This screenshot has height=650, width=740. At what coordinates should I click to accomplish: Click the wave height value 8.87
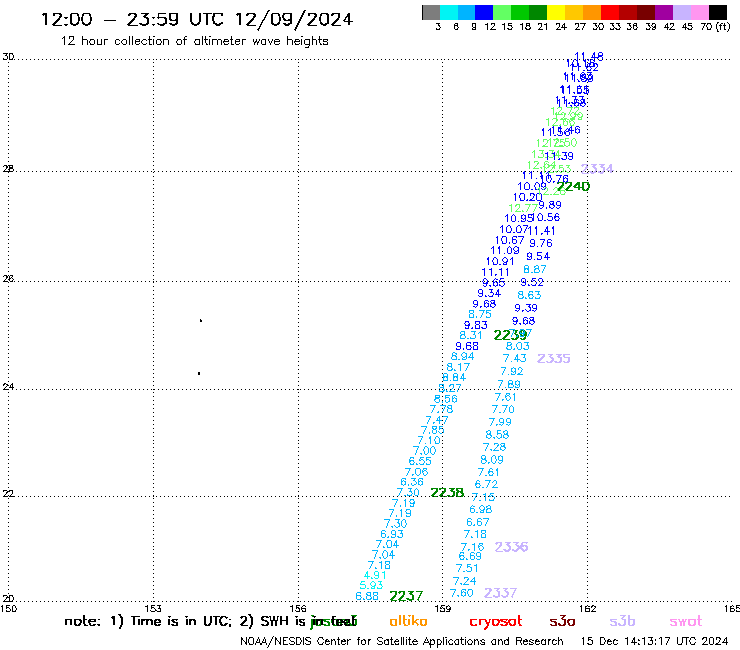[535, 270]
